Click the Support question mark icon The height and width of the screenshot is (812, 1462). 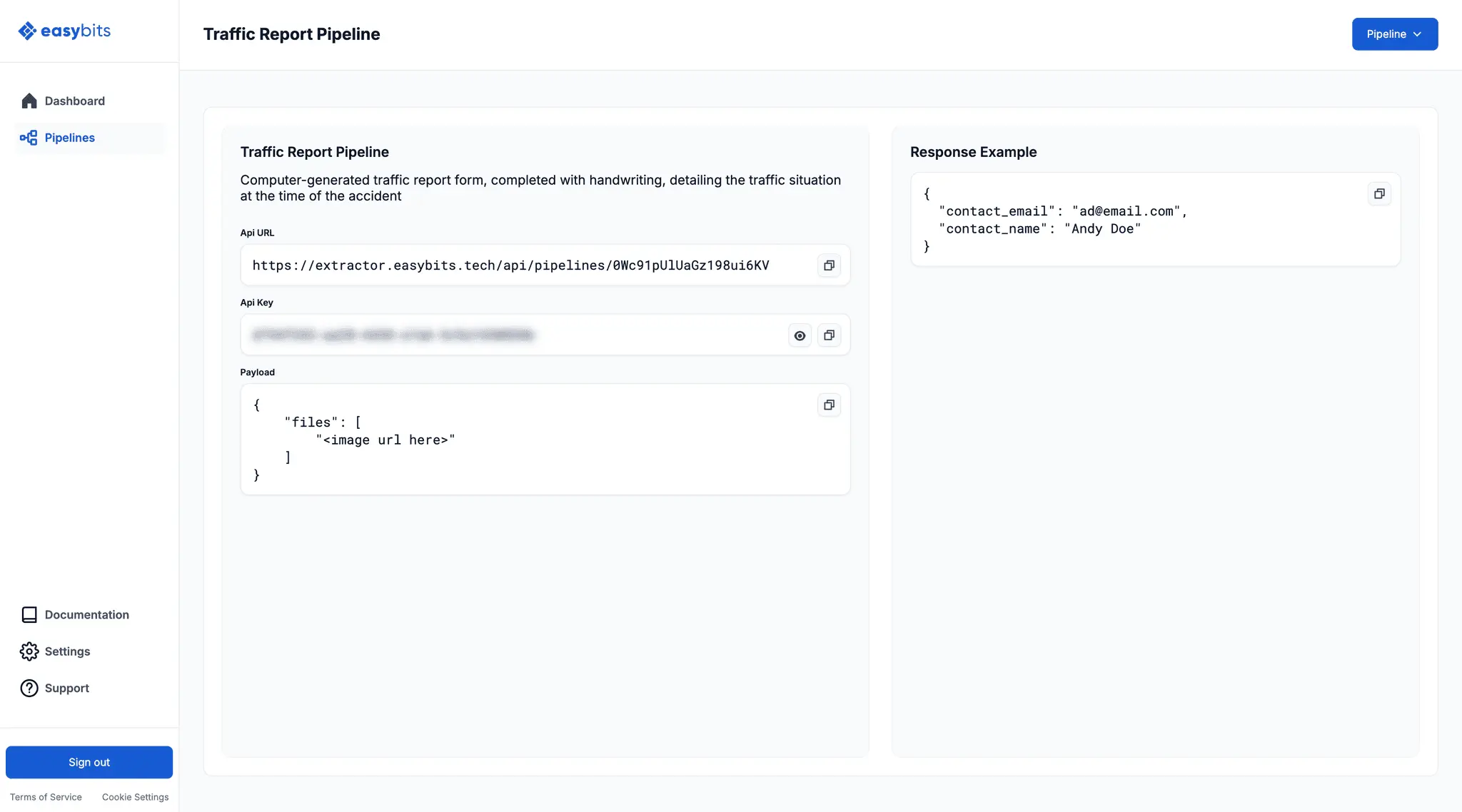29,688
